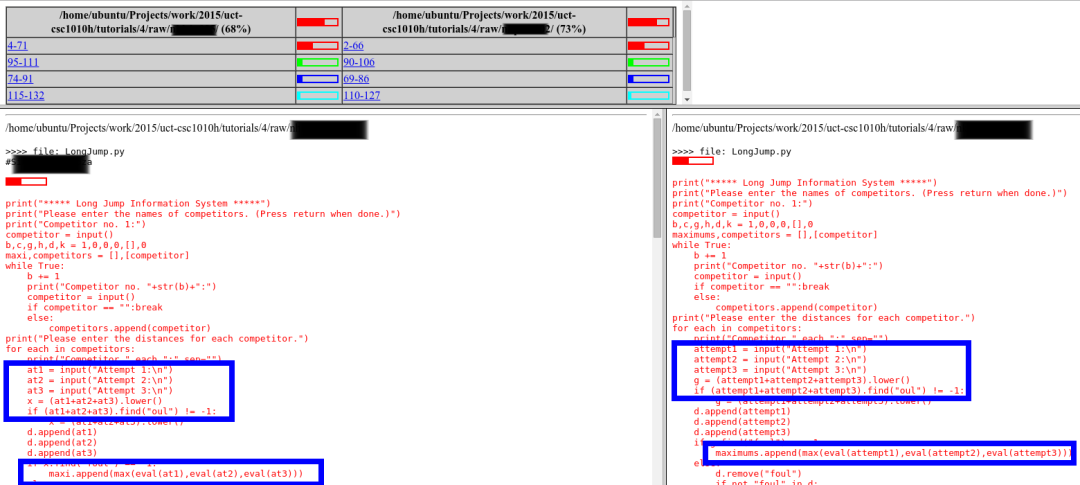This screenshot has height=485, width=1080.
Task: Open the 110-127 line range link
Action: pos(362,95)
